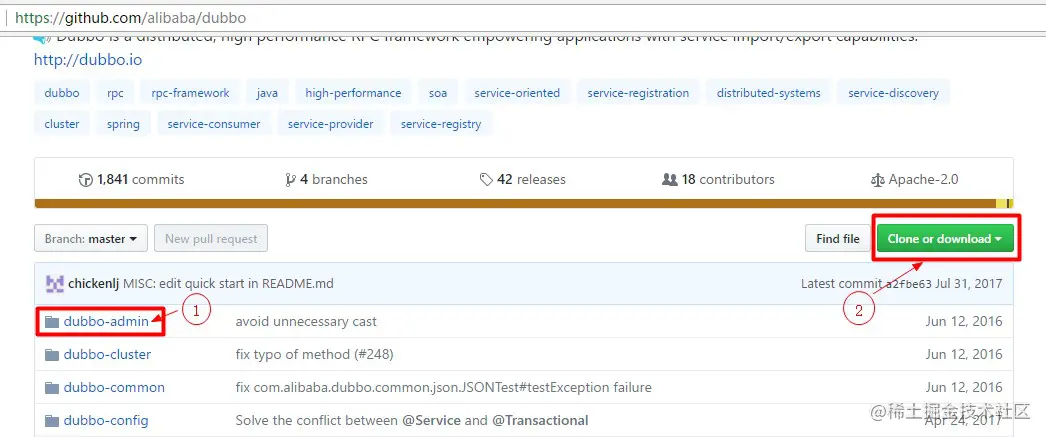
Task: Select the service-discovery topic tag
Action: pyautogui.click(x=893, y=93)
